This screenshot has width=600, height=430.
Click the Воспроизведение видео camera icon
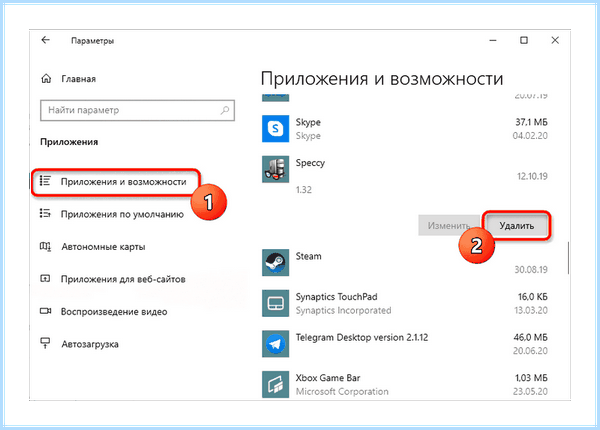(45, 311)
